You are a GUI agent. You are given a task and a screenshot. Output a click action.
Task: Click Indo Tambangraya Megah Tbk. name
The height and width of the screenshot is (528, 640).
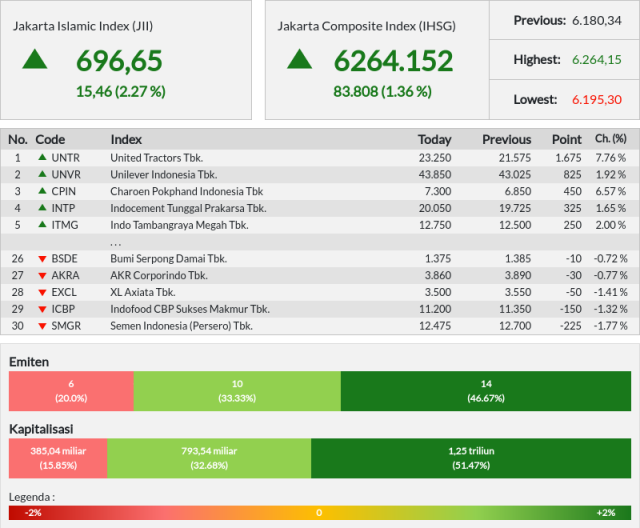point(179,225)
